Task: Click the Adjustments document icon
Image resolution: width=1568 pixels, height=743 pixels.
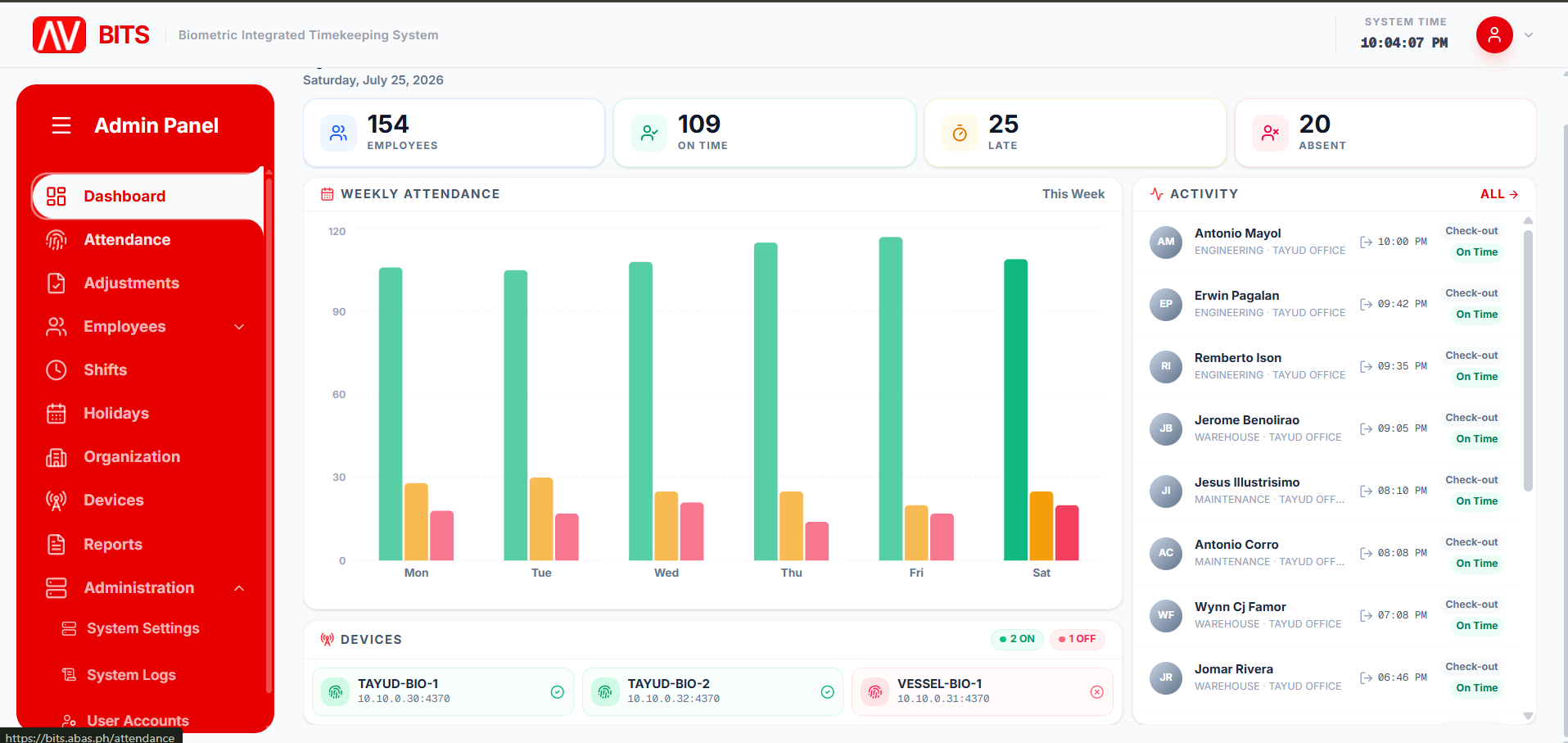Action: 56,283
